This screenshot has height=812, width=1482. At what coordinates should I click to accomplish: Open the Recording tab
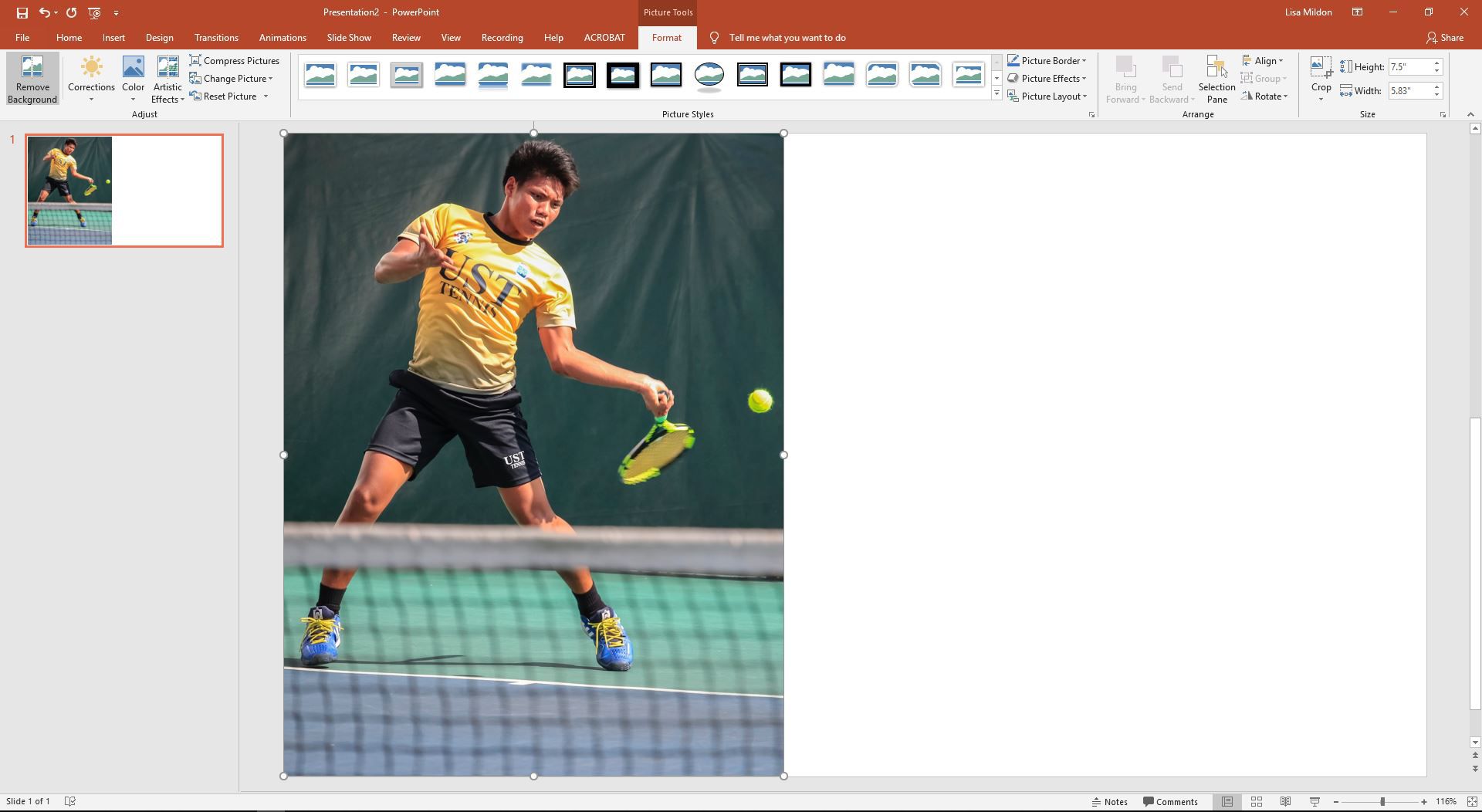(x=502, y=37)
